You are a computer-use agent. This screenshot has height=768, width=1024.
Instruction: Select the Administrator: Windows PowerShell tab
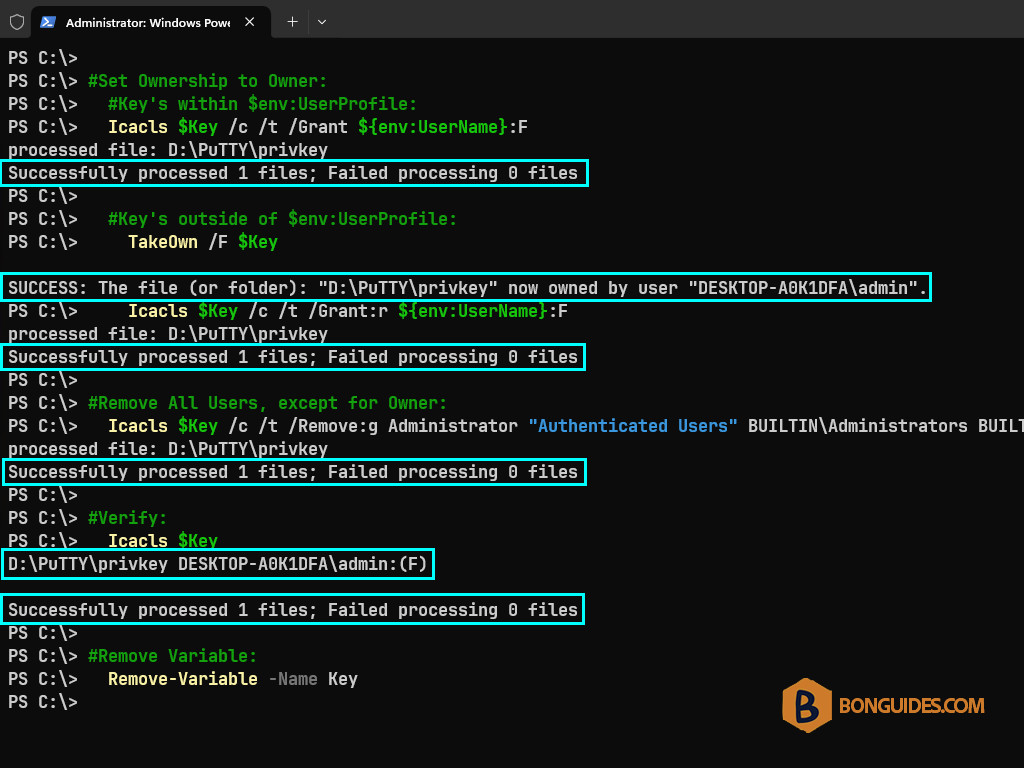151,22
